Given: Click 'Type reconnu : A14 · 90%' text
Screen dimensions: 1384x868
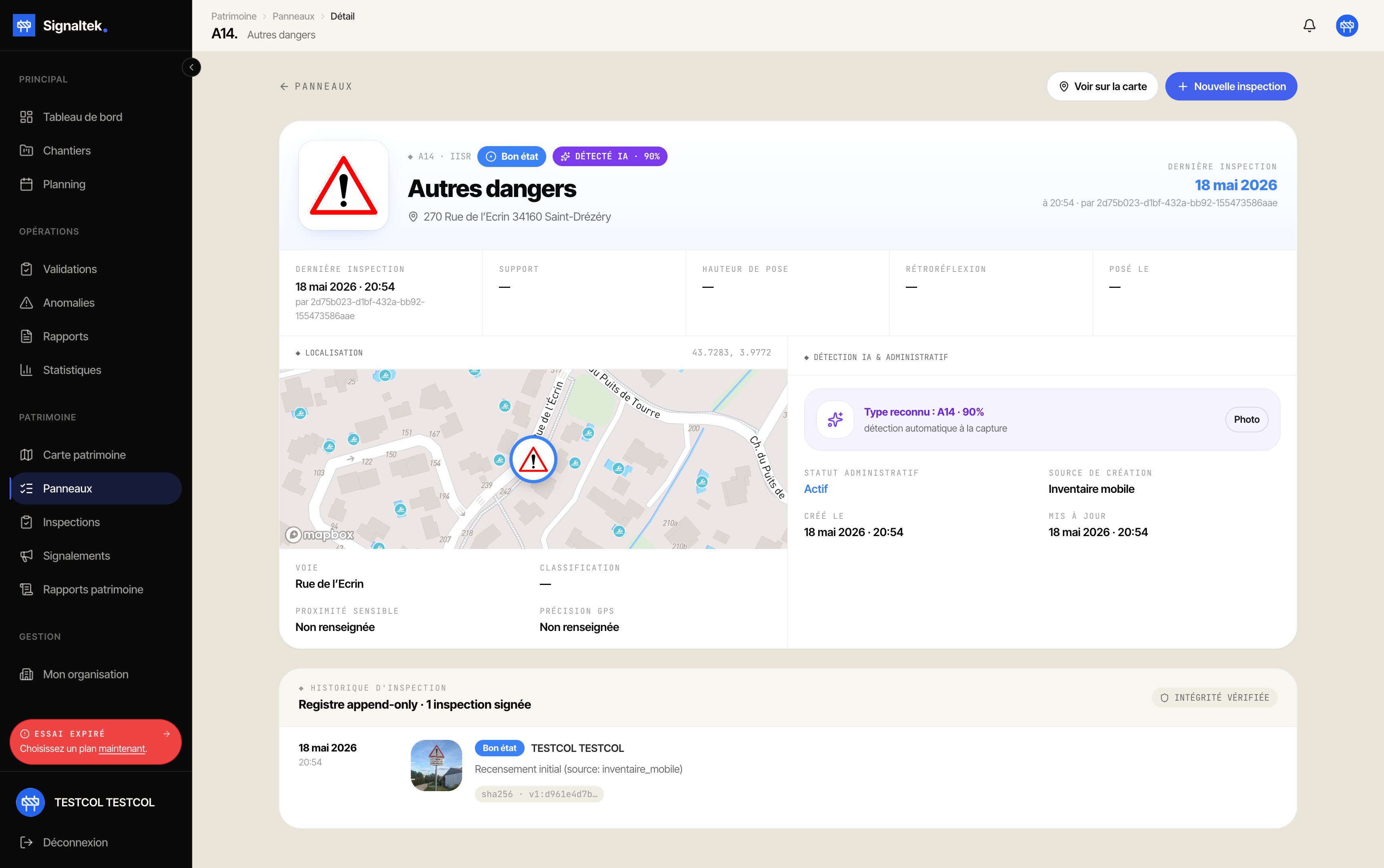Looking at the screenshot, I should pyautogui.click(x=923, y=412).
